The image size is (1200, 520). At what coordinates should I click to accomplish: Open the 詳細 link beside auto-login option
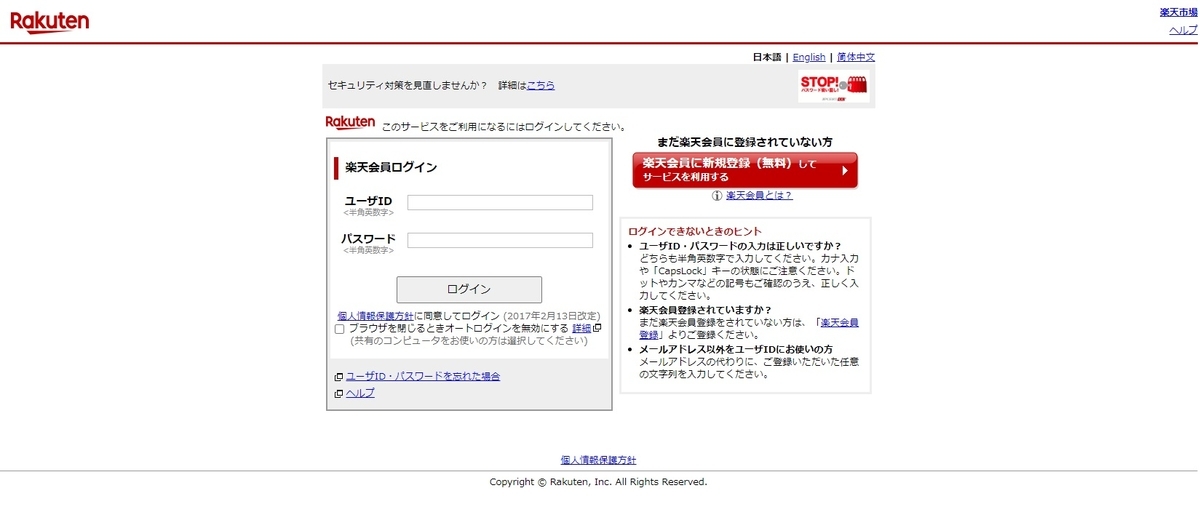pyautogui.click(x=582, y=328)
